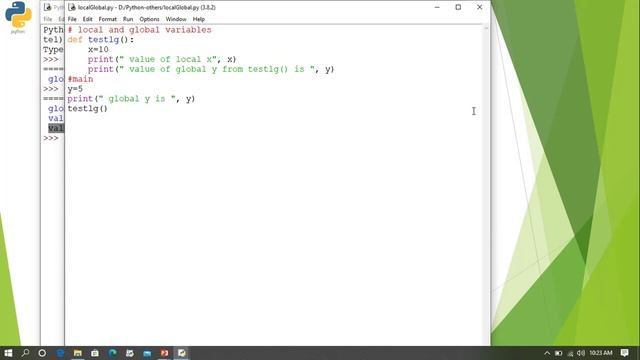Click the 10:23 AM clock
The height and width of the screenshot is (360, 640).
pyautogui.click(x=601, y=353)
